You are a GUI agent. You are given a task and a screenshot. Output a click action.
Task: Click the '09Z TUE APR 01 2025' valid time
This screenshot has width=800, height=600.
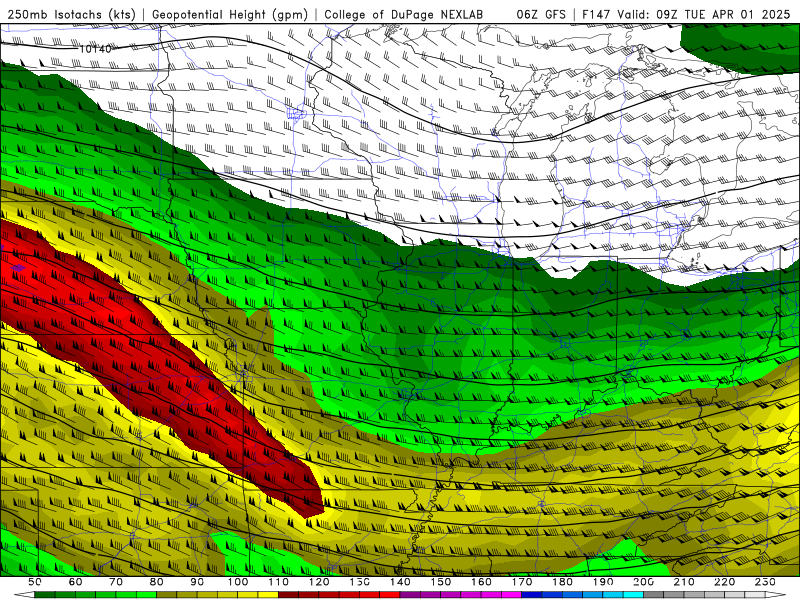[x=723, y=15]
